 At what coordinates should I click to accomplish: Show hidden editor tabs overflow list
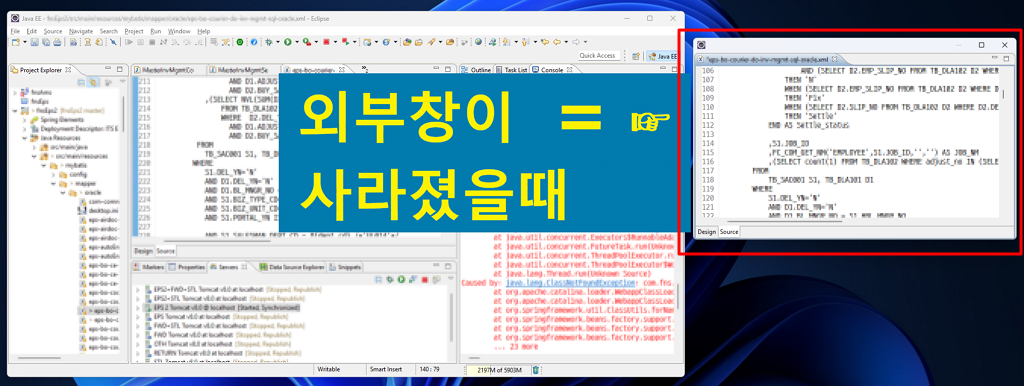coord(364,69)
